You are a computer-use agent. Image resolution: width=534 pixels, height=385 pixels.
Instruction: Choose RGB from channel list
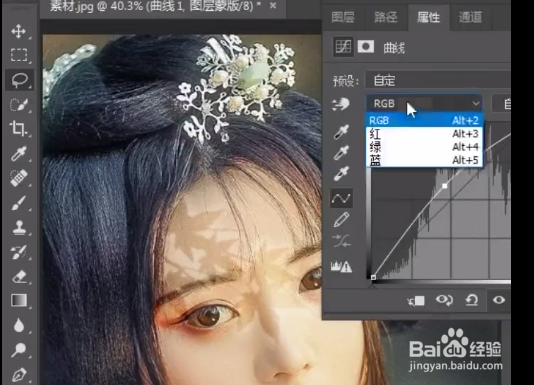tap(424, 120)
